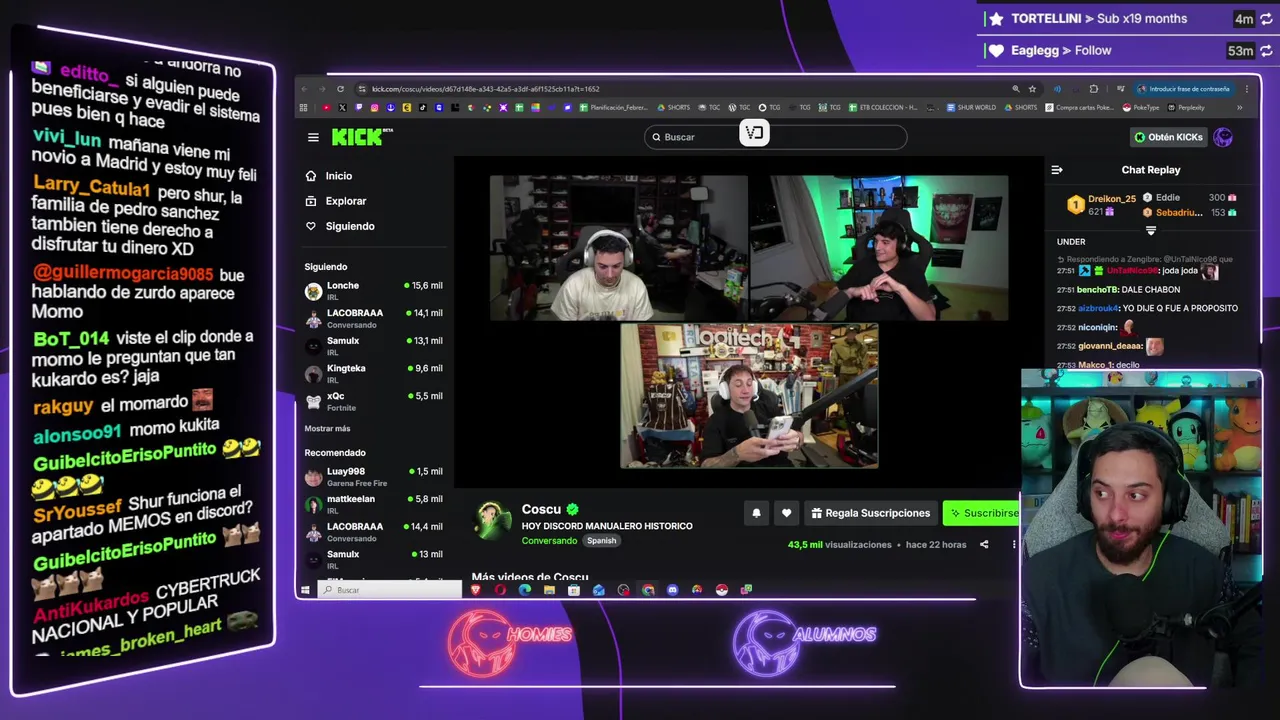Open Discord from taskbar
Image resolution: width=1280 pixels, height=720 pixels.
pos(672,590)
